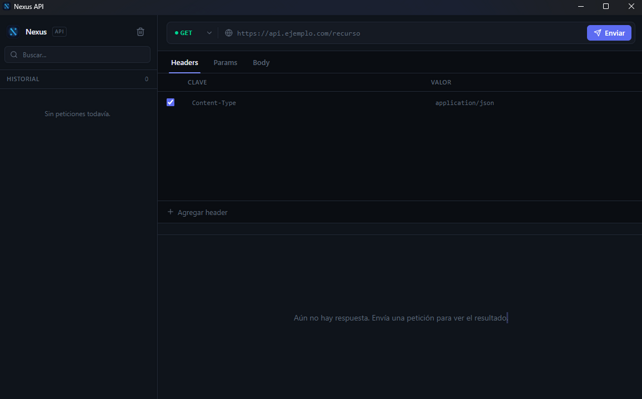The height and width of the screenshot is (399, 642).
Task: Click the Nexus logo icon in sidebar
Action: [x=14, y=32]
